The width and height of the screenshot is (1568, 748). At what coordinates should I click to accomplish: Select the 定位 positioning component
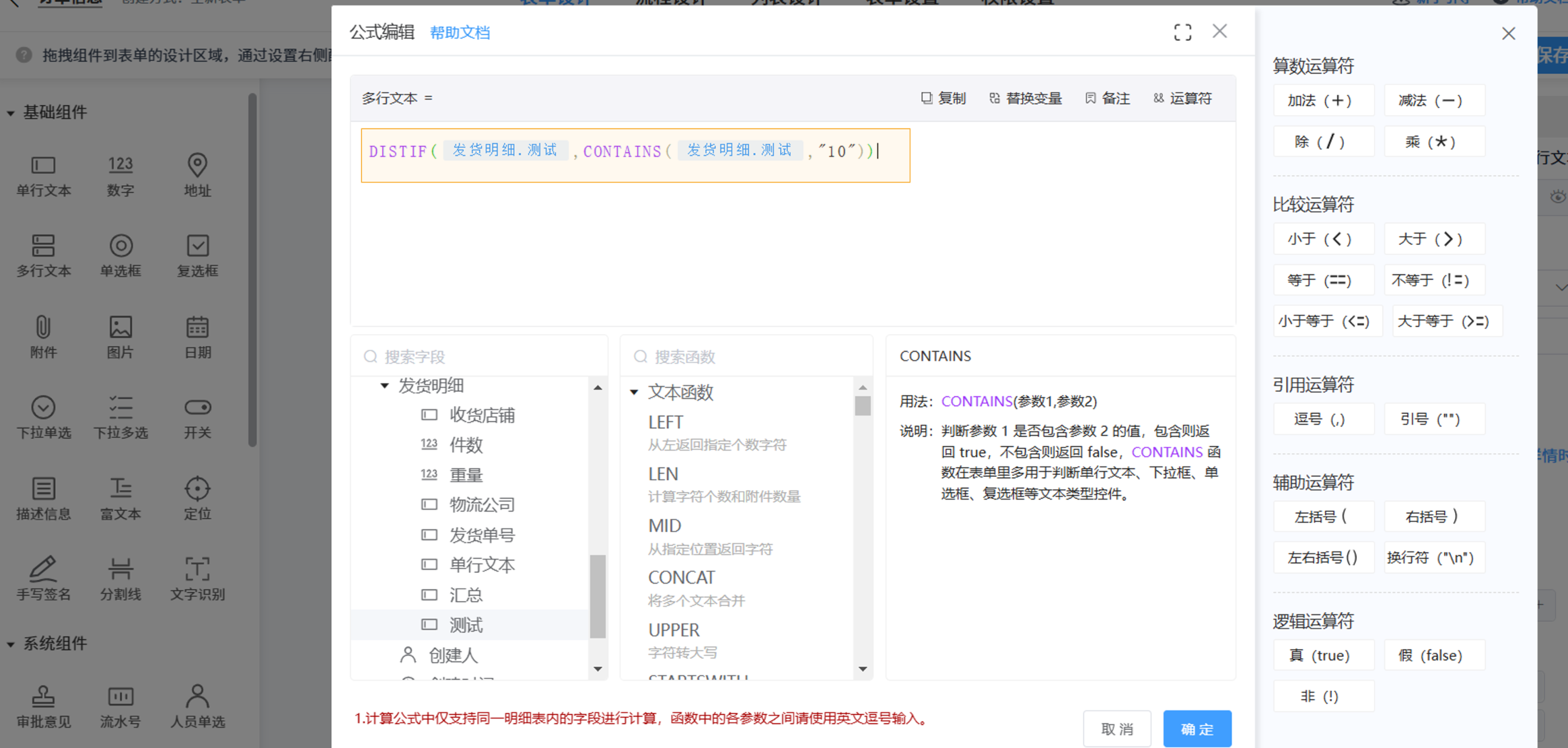(x=197, y=499)
